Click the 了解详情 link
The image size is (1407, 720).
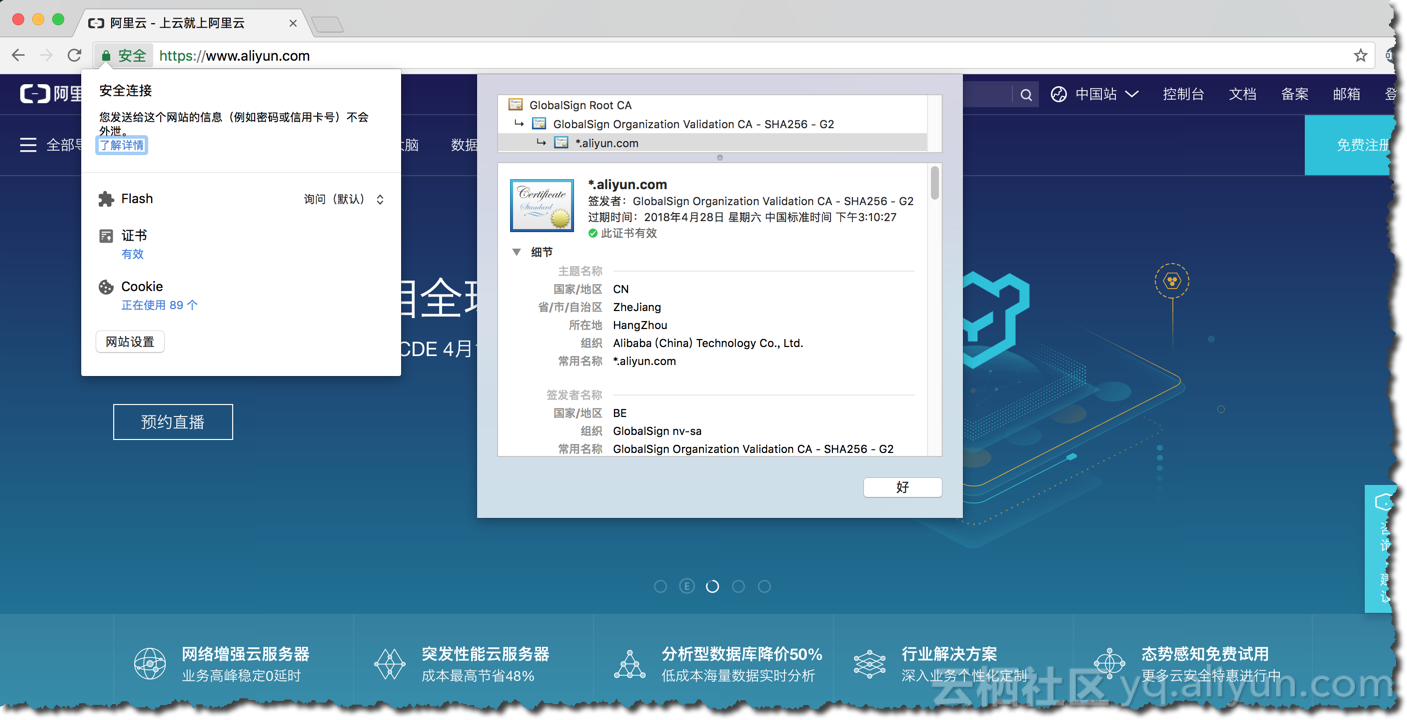[121, 145]
